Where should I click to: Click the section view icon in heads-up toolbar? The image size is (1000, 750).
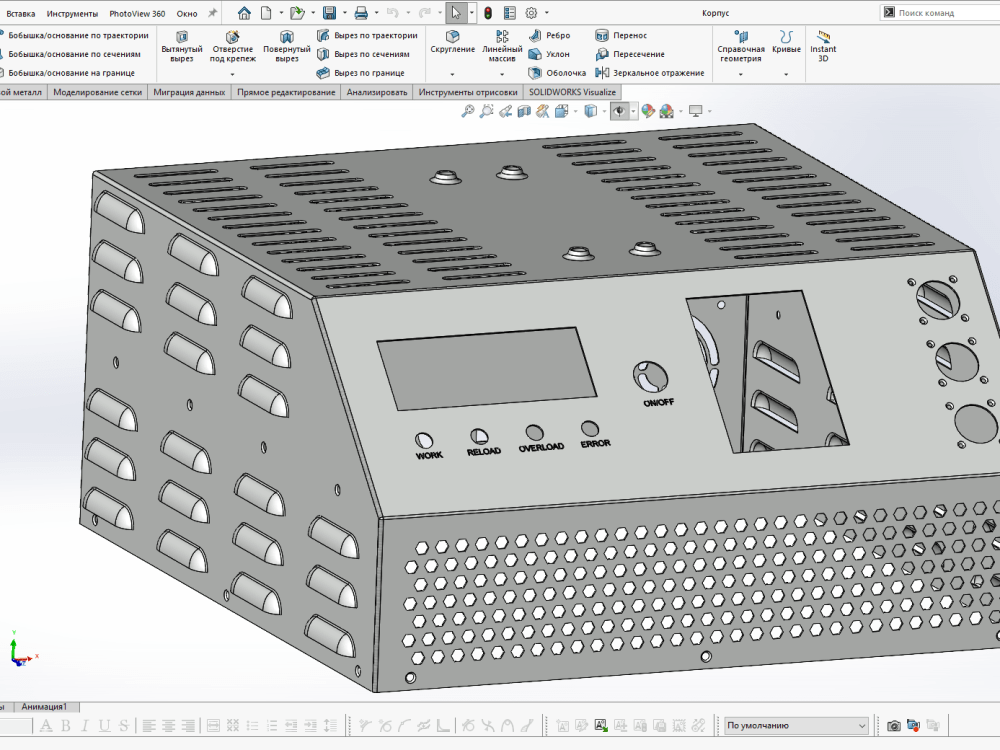pyautogui.click(x=524, y=111)
